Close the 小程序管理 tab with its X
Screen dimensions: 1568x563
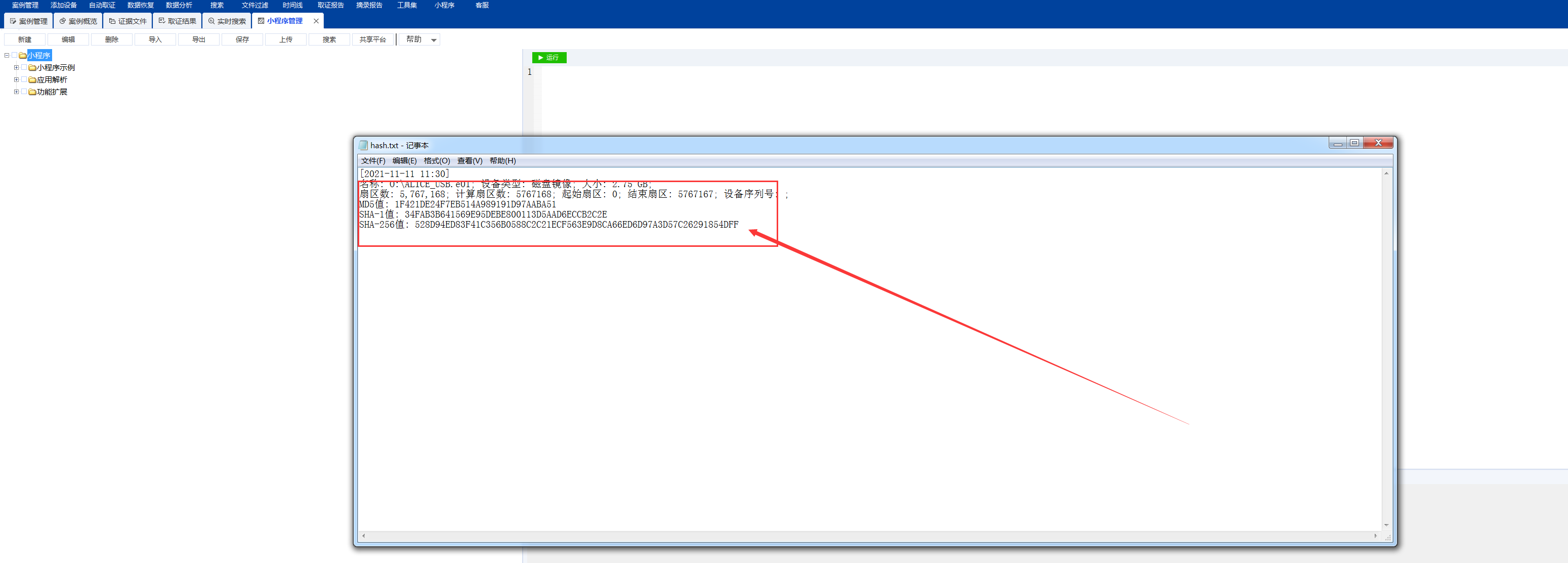pos(316,21)
